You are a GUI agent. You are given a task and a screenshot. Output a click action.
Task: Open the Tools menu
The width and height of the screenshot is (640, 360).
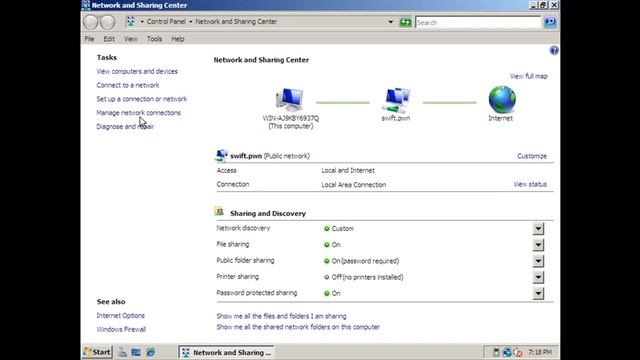154,39
